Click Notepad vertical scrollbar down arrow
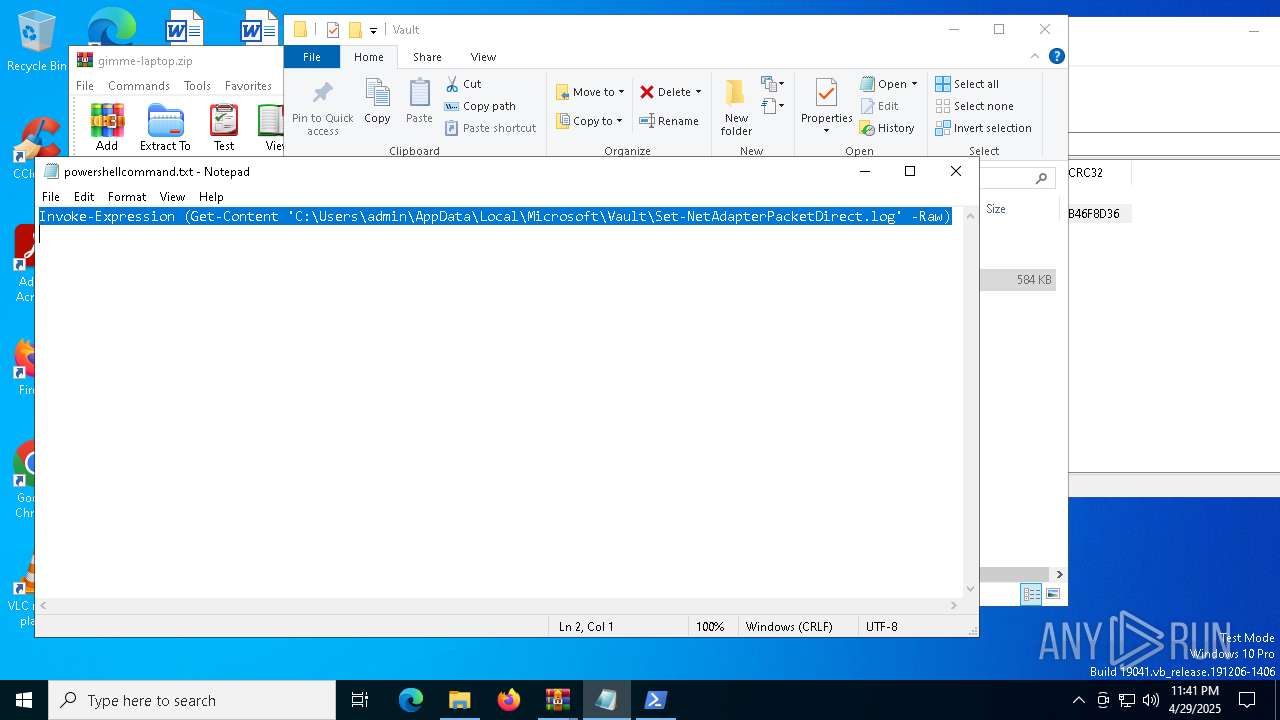This screenshot has height=720, width=1280. point(970,589)
